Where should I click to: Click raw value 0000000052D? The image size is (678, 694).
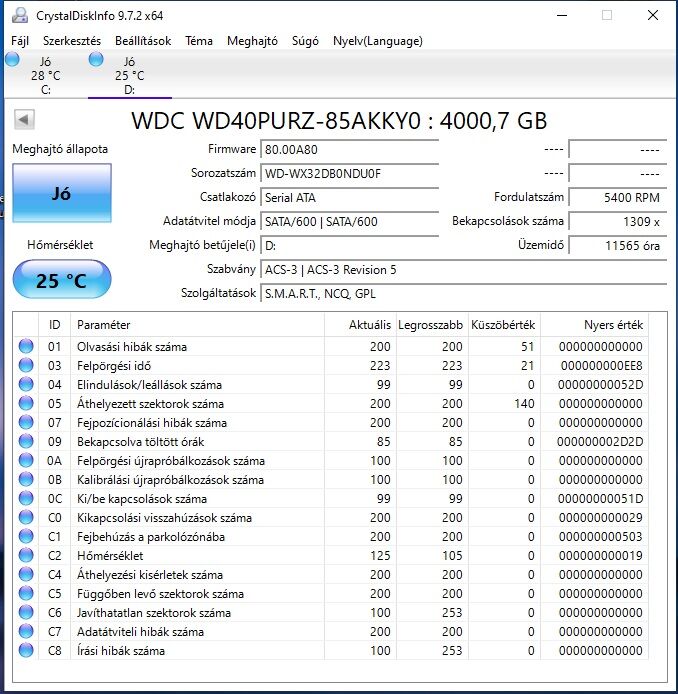pyautogui.click(x=601, y=385)
